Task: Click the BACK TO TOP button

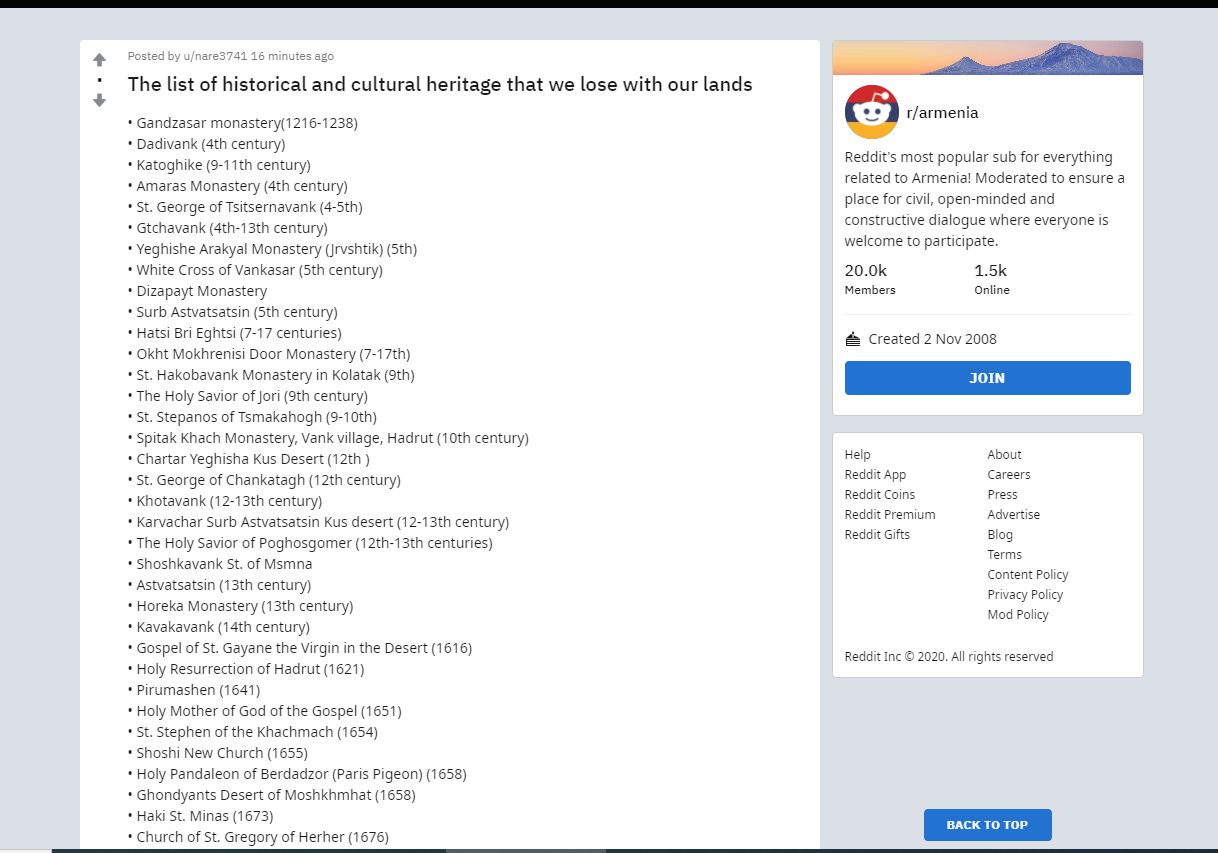Action: (987, 825)
